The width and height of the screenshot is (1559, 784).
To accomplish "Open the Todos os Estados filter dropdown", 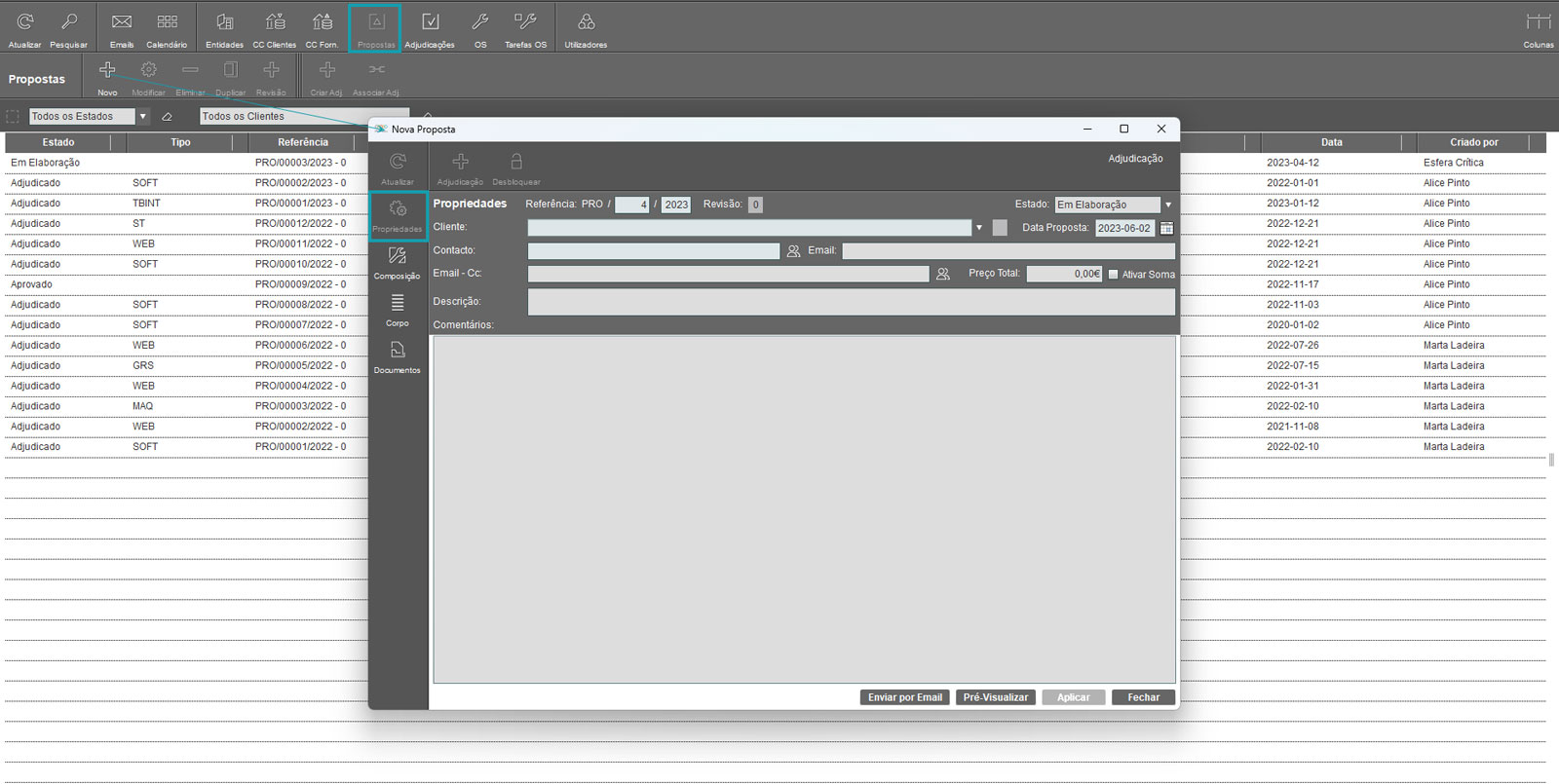I will click(142, 117).
